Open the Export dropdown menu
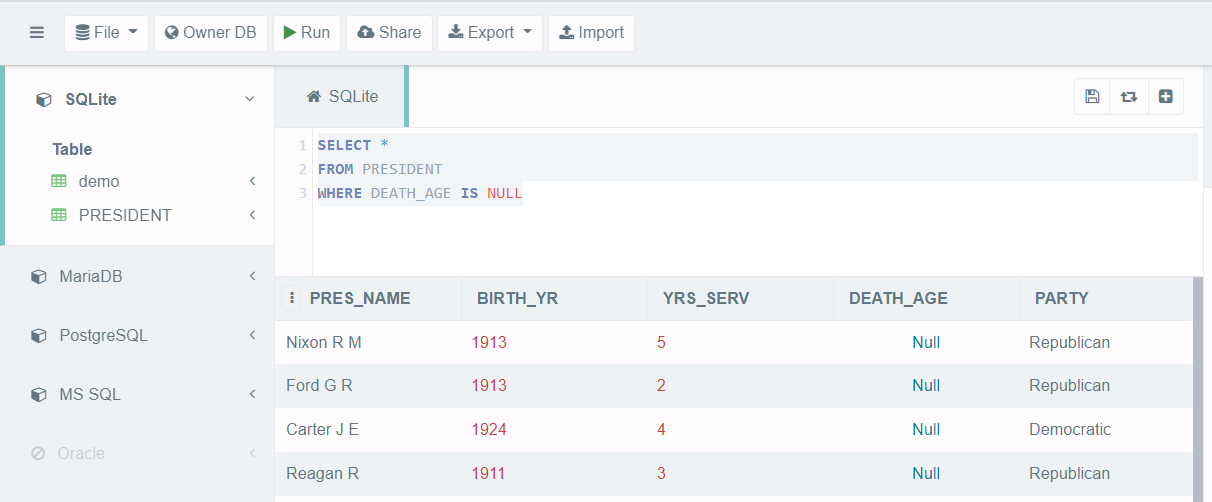The image size is (1212, 502). (x=490, y=32)
